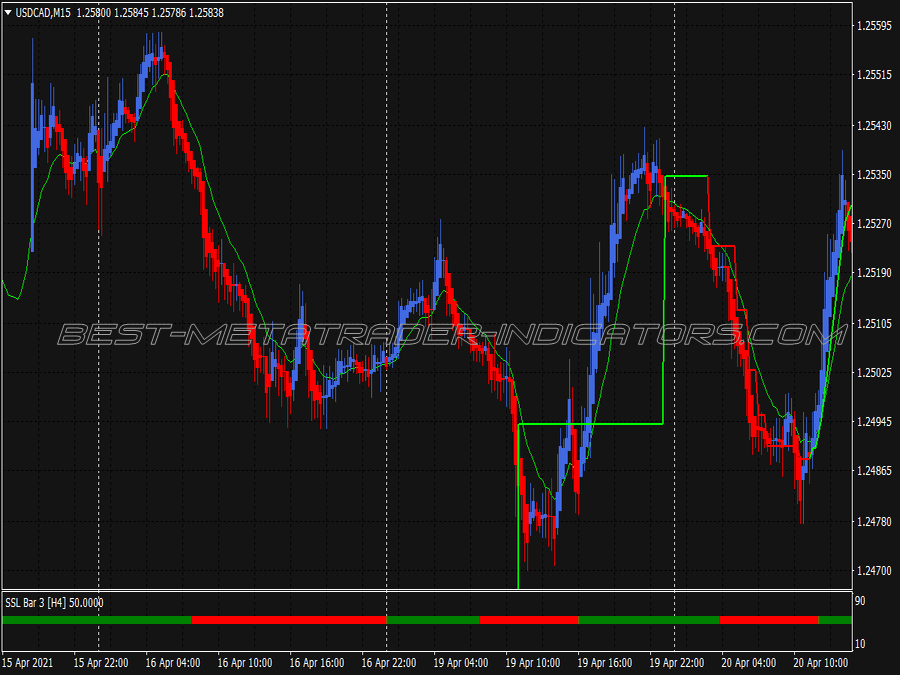Viewport: 900px width, 675px height.
Task: Click the 16 Apr 22:00 time label
Action: click(x=389, y=662)
